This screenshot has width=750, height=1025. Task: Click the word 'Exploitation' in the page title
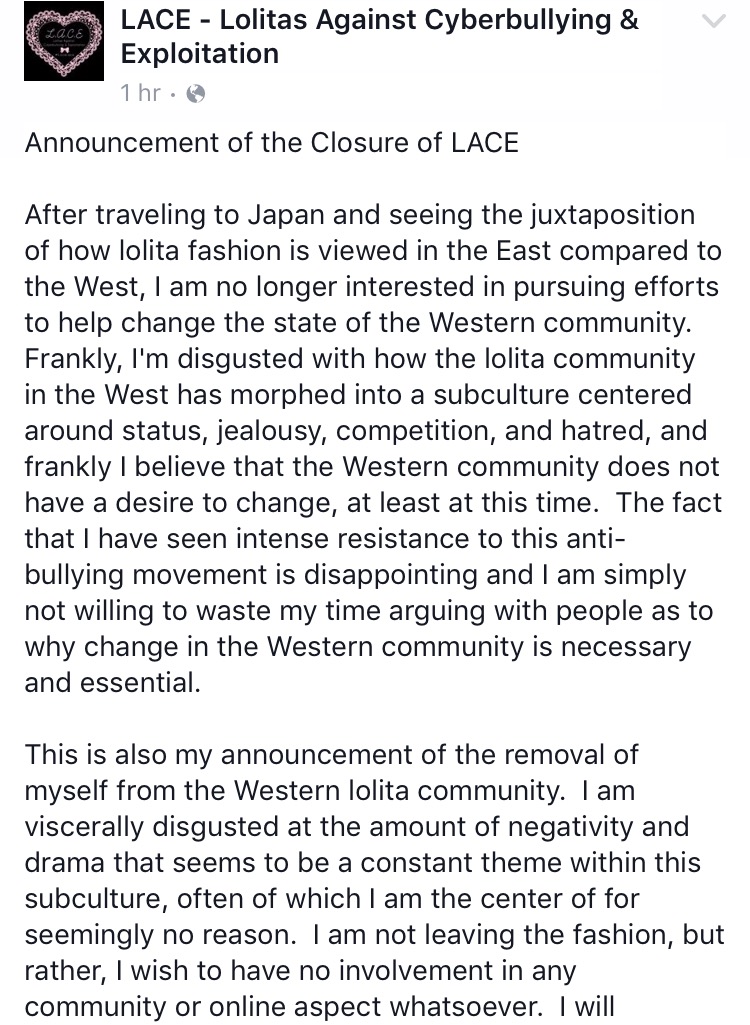[x=199, y=54]
